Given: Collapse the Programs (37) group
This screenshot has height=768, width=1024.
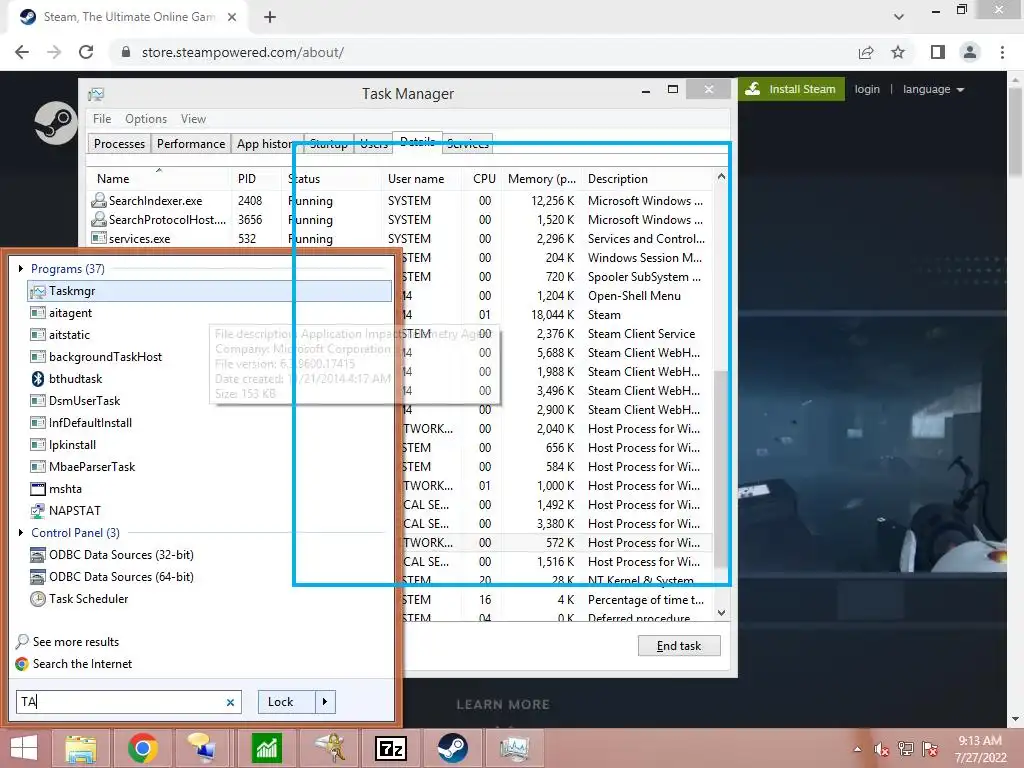Looking at the screenshot, I should tap(21, 268).
